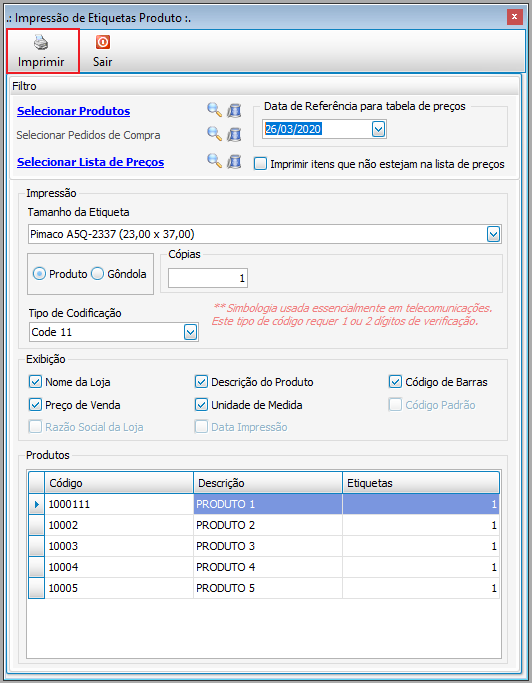Click the PRODUTO 1 description cell
The width and height of the screenshot is (532, 683).
[x=268, y=504]
